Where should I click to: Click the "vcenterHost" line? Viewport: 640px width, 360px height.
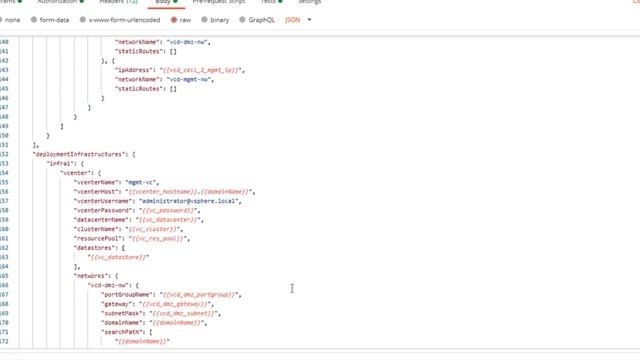(164, 192)
